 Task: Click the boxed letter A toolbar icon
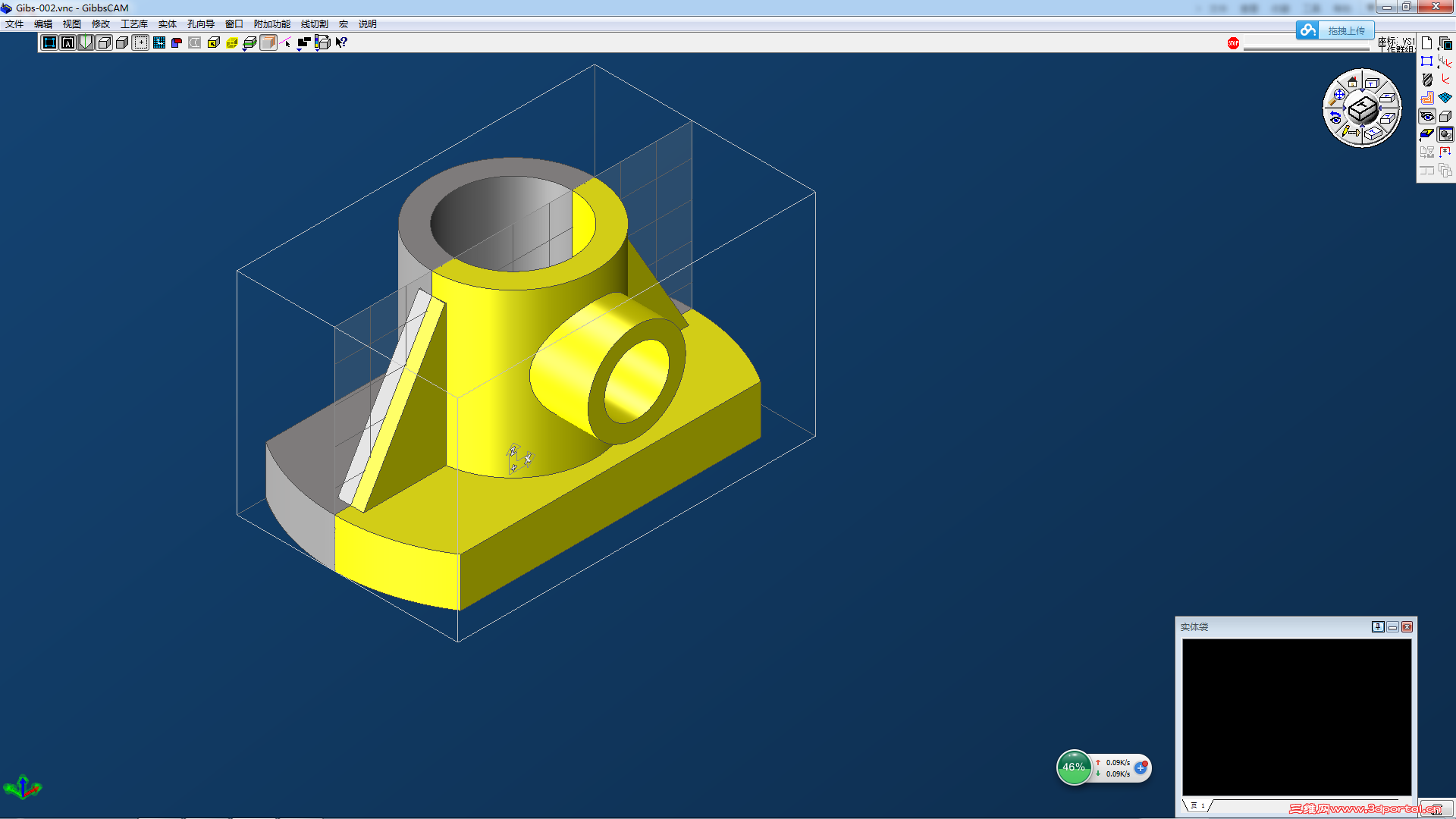point(67,42)
